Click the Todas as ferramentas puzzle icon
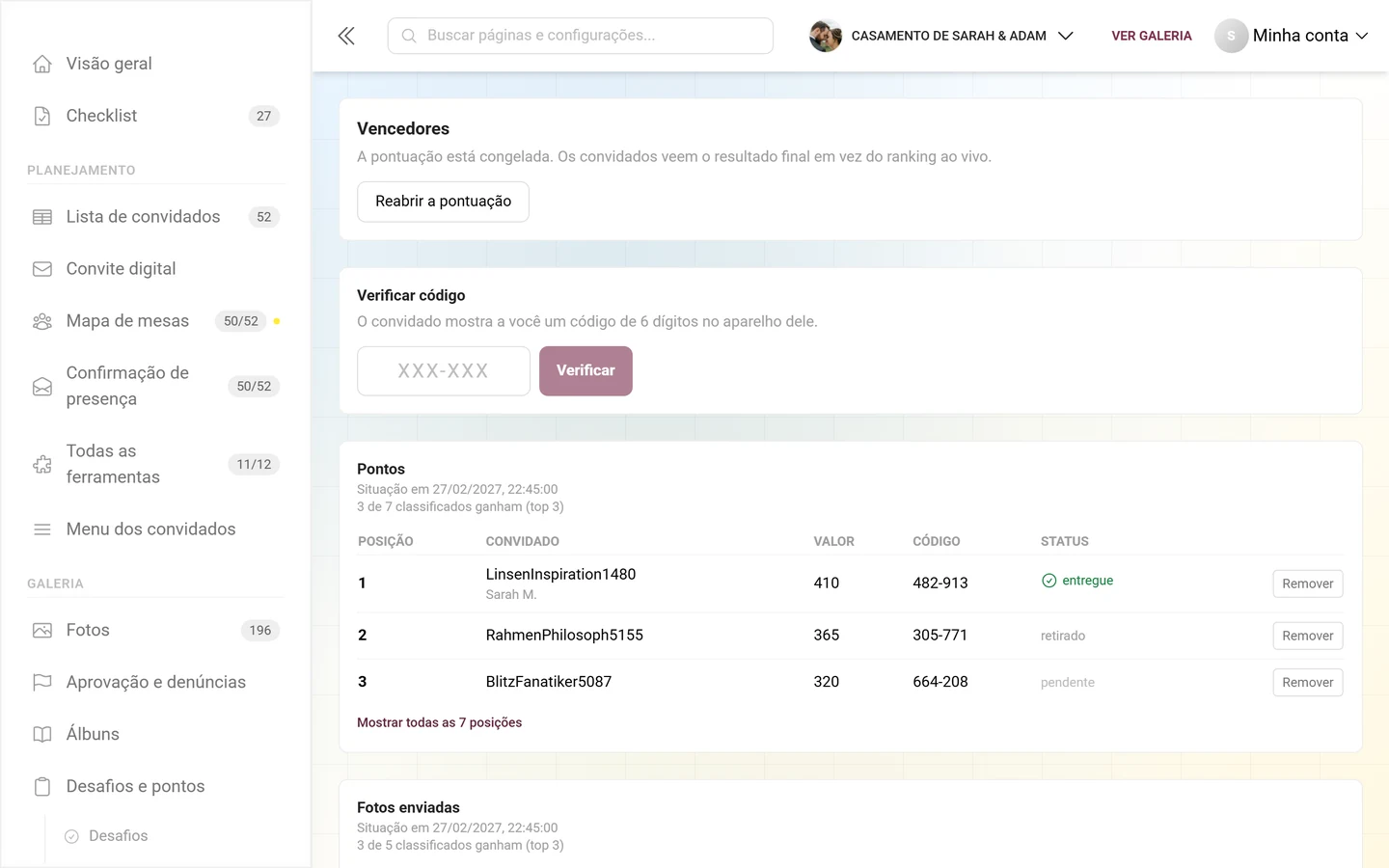 point(42,464)
